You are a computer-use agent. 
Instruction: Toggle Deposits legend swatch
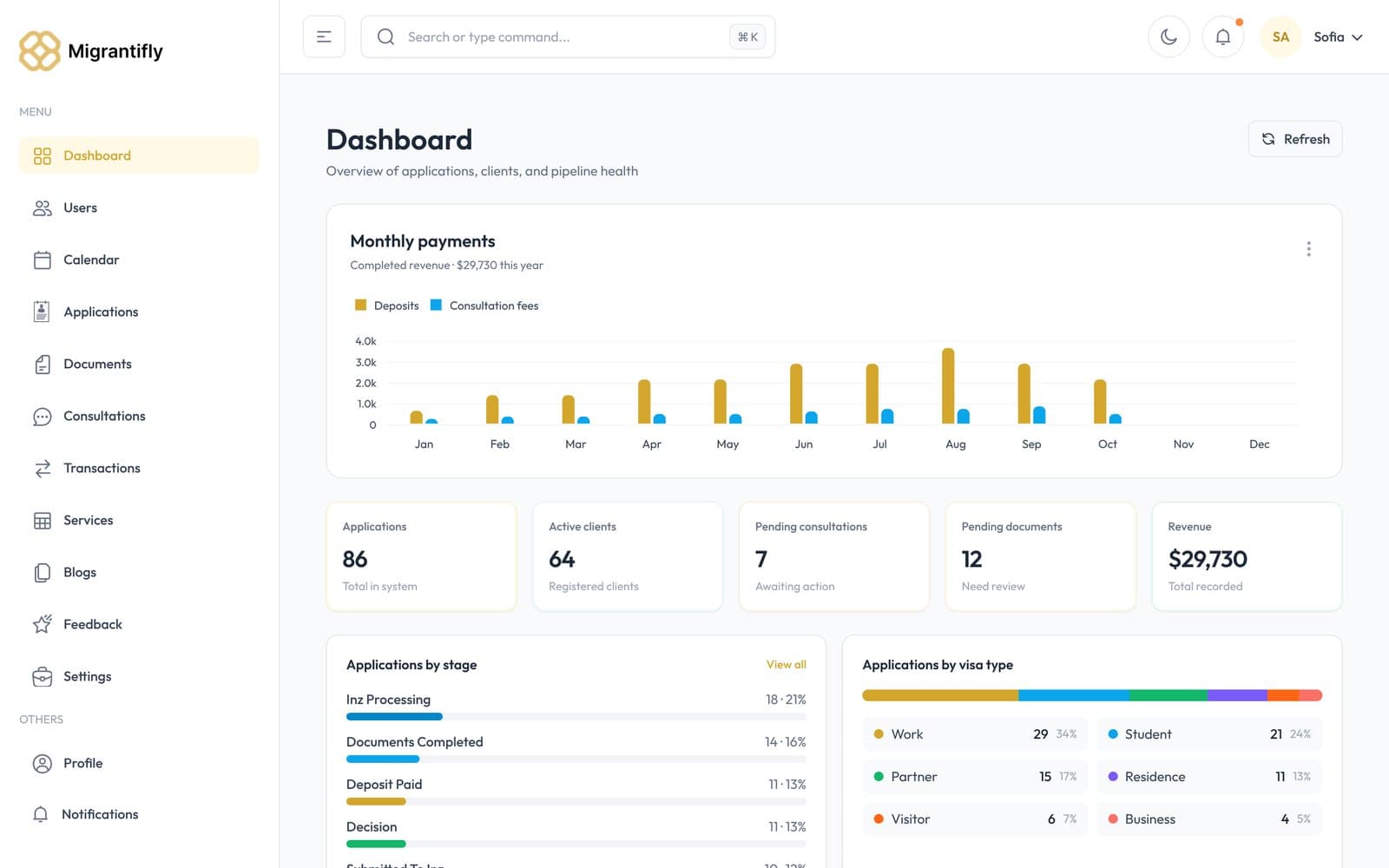(360, 305)
